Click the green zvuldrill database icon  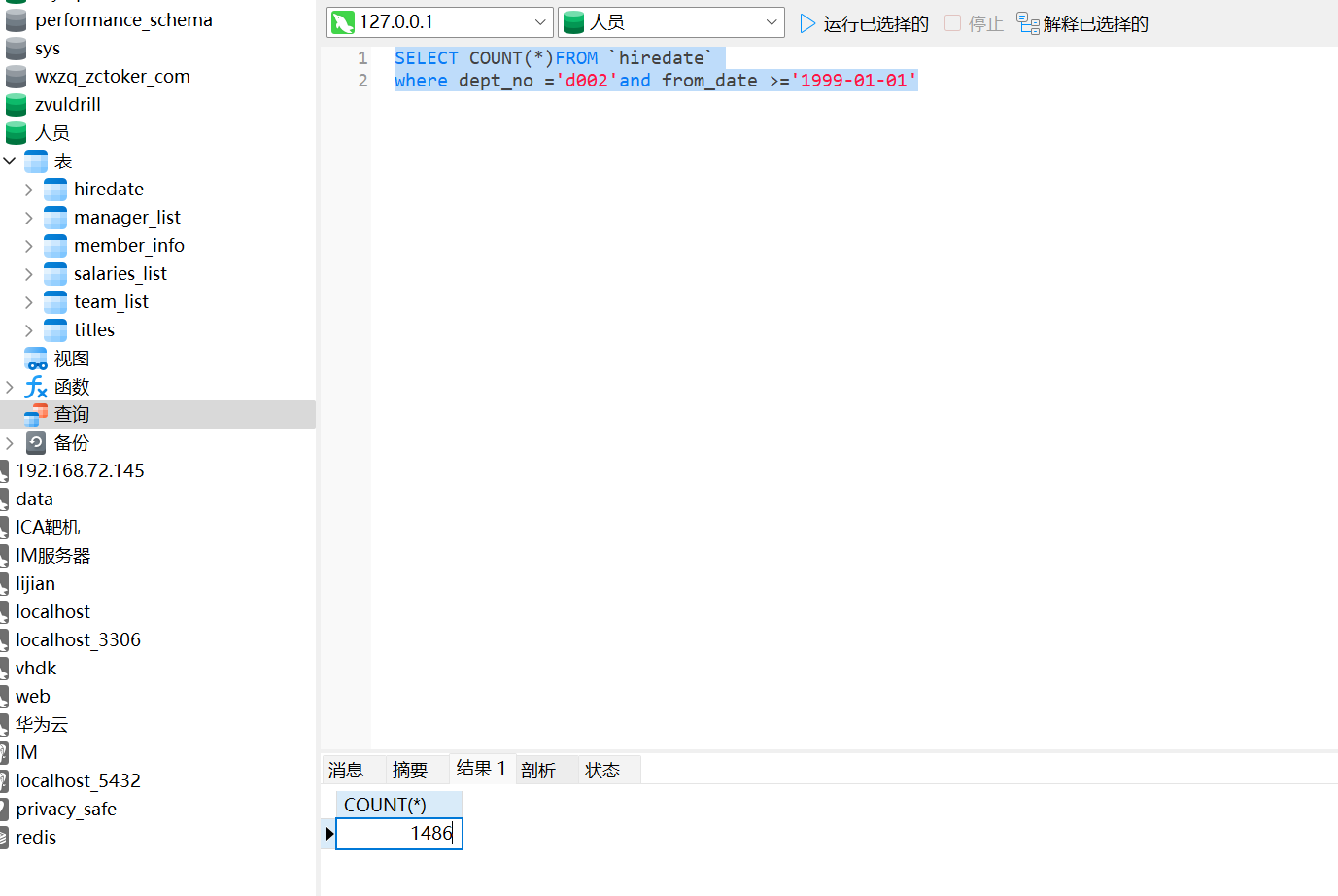click(17, 104)
